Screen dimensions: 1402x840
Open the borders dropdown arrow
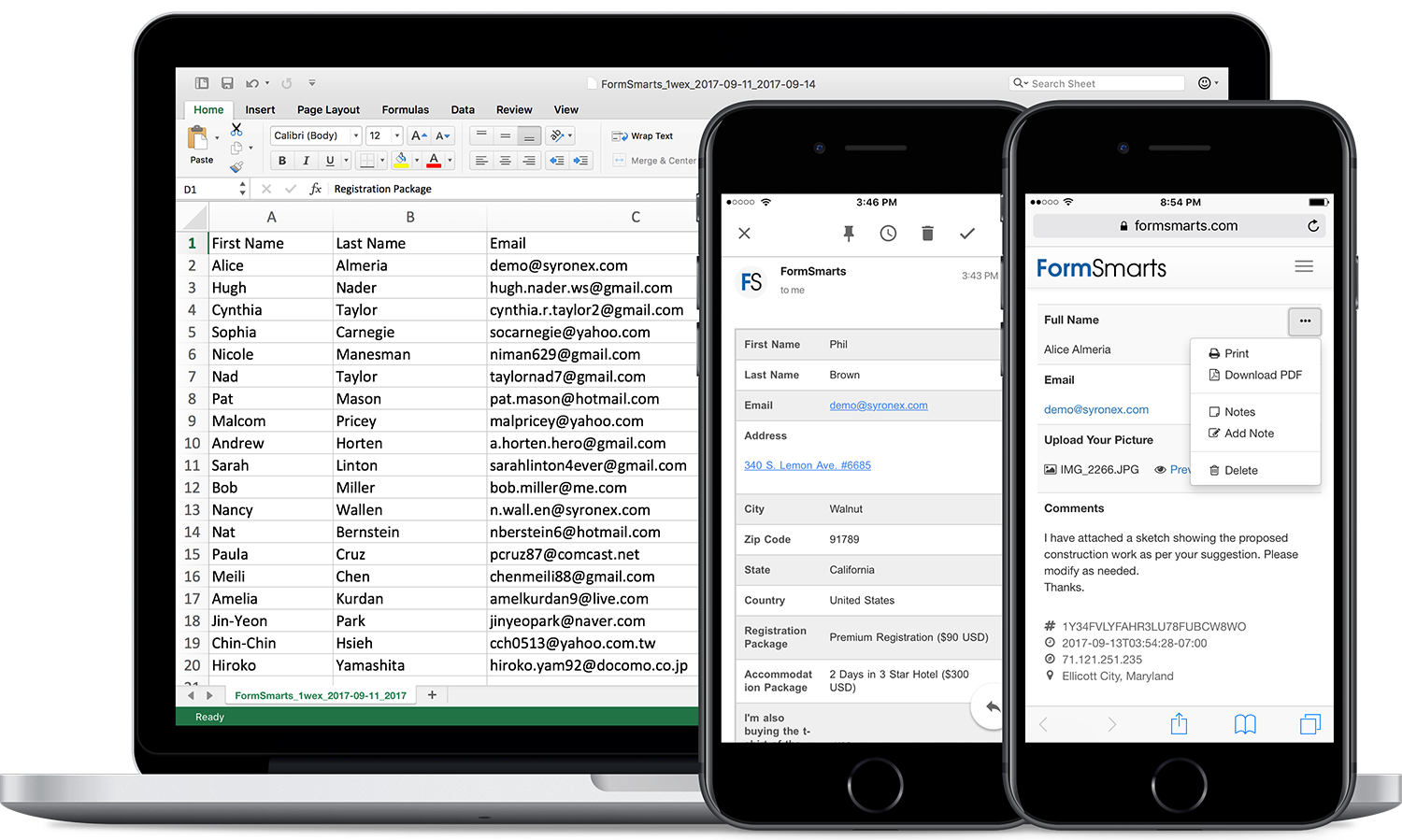pos(382,161)
